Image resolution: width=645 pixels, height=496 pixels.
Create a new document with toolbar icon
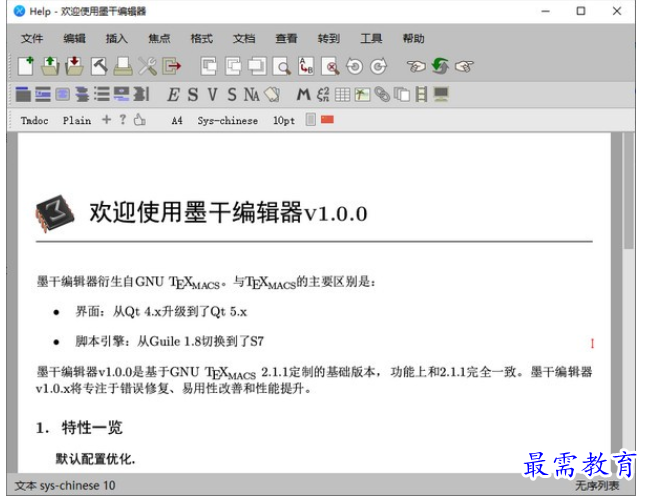click(26, 66)
